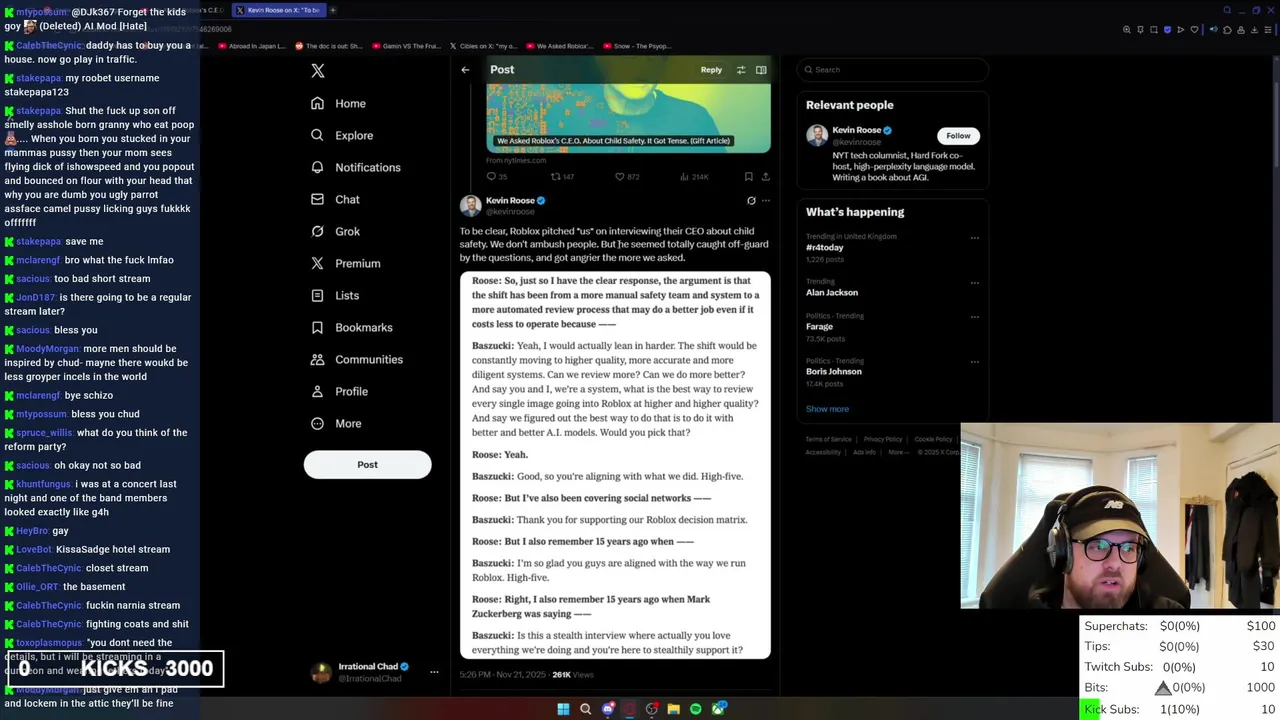The image size is (1280, 720).
Task: Click Kevin Roose's avatar on the post
Action: pos(471,205)
